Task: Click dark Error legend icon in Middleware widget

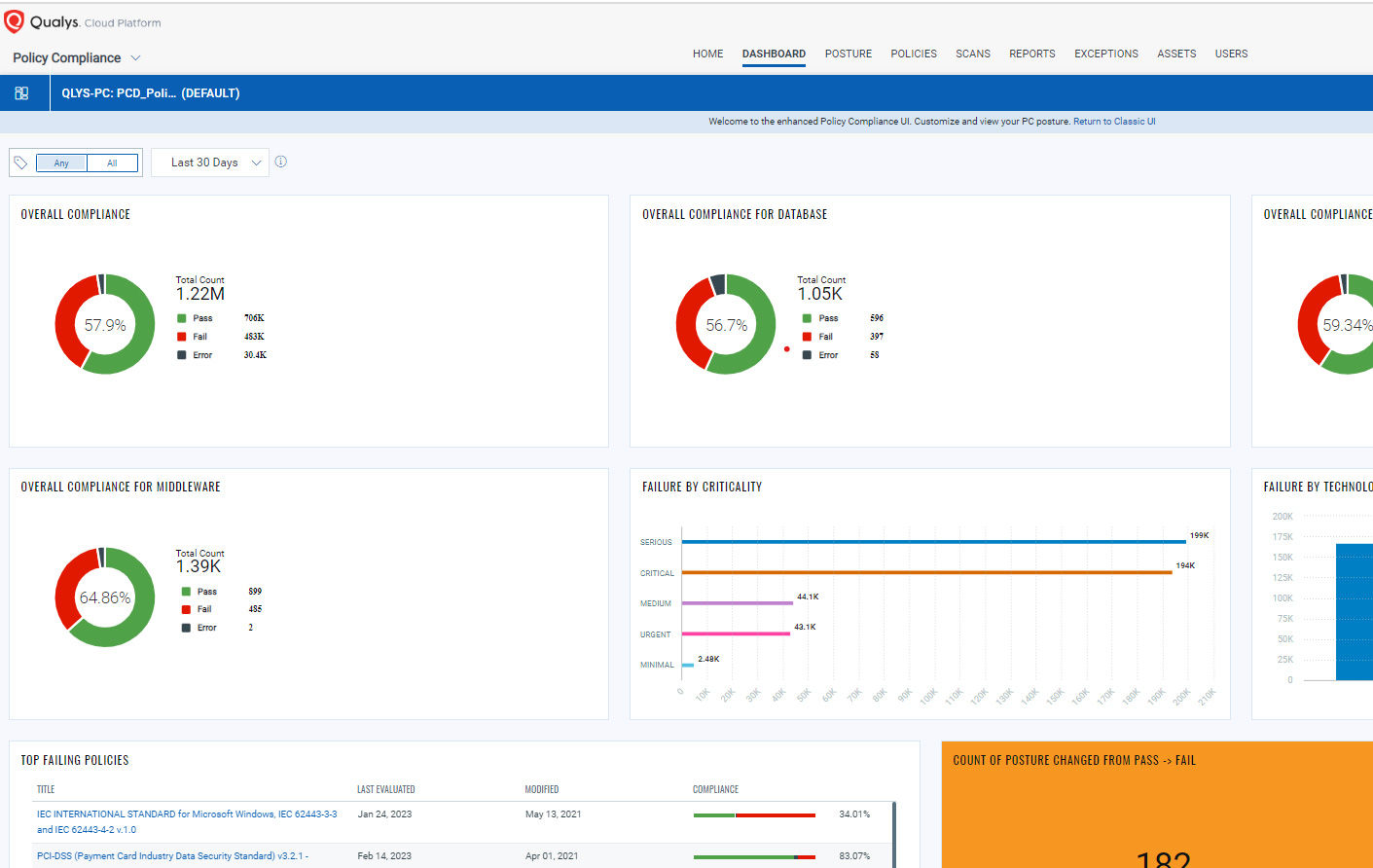Action: pyautogui.click(x=186, y=628)
